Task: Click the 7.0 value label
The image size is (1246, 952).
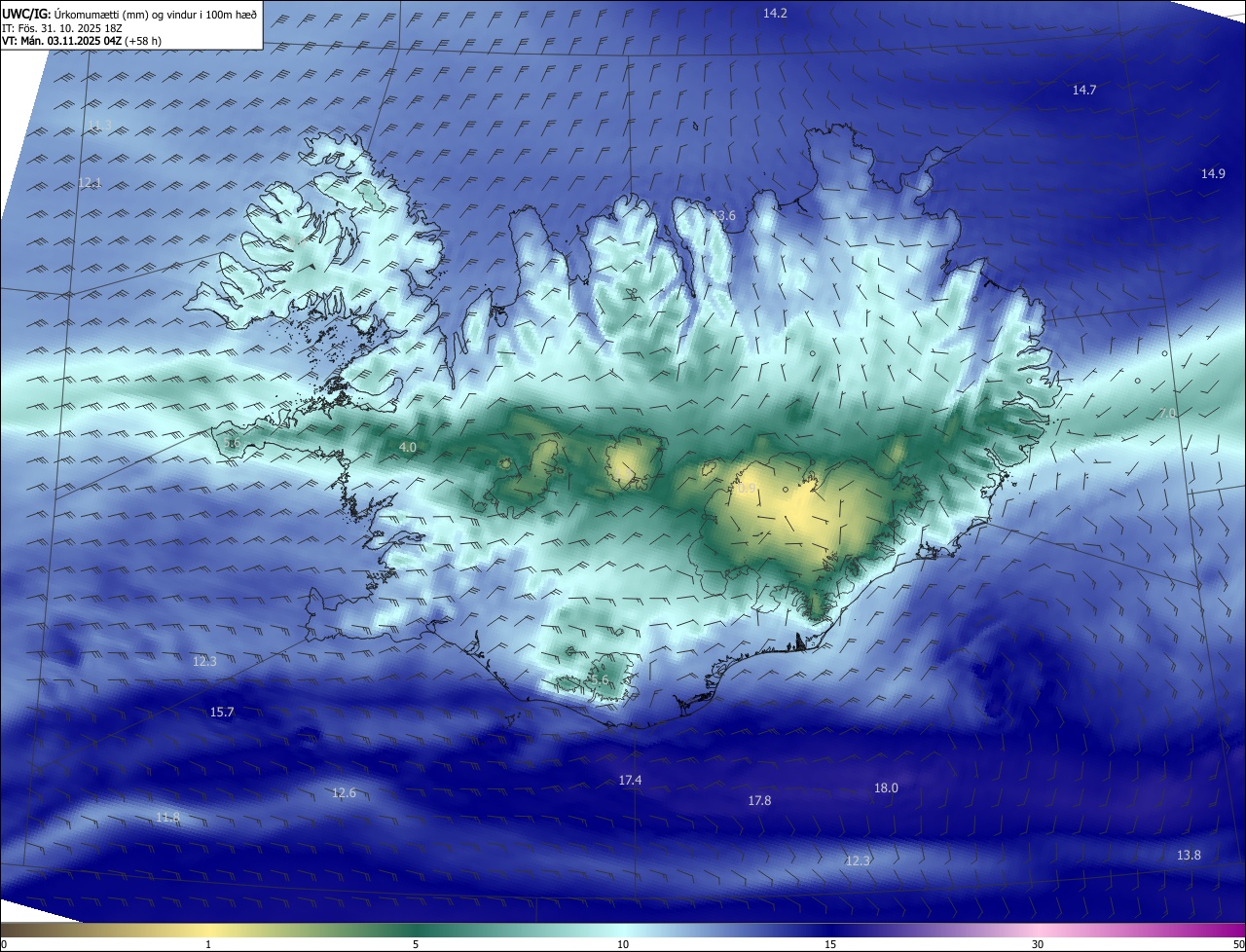Action: point(1167,414)
